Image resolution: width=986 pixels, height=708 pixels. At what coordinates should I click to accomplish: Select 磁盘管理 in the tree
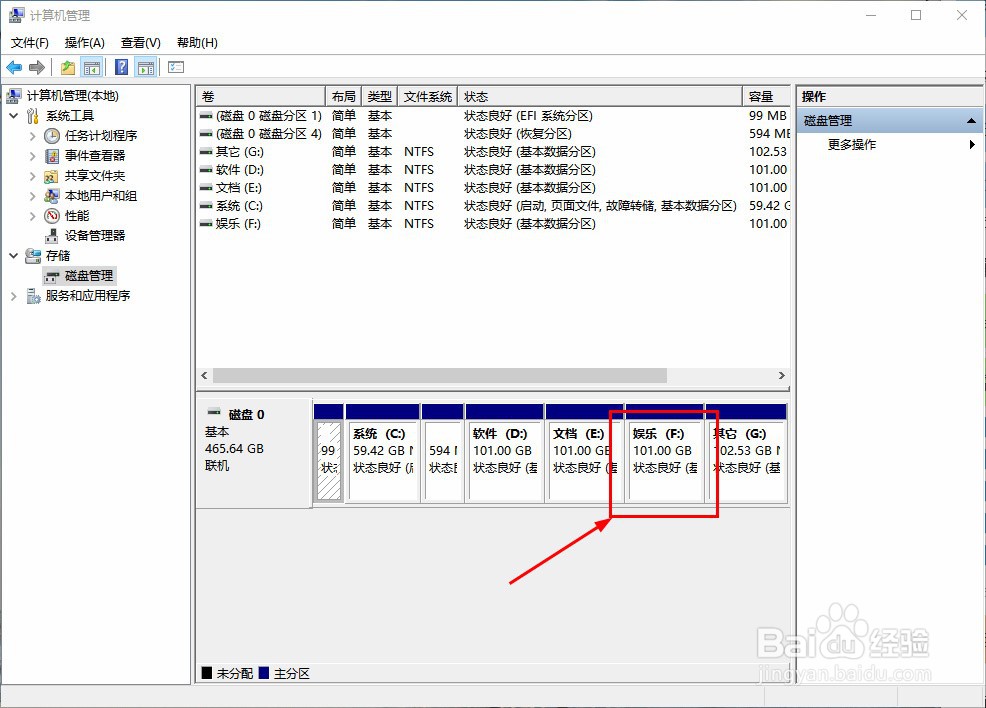click(79, 276)
